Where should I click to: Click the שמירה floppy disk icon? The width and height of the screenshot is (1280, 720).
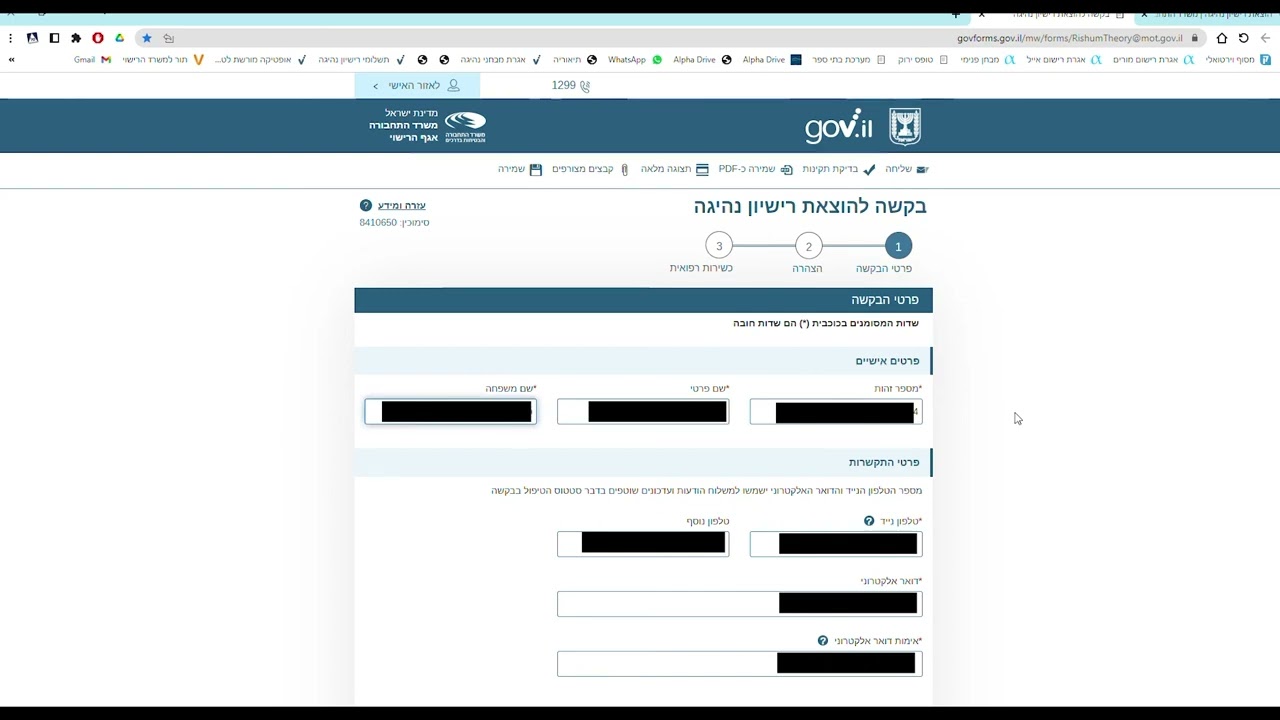pyautogui.click(x=535, y=170)
